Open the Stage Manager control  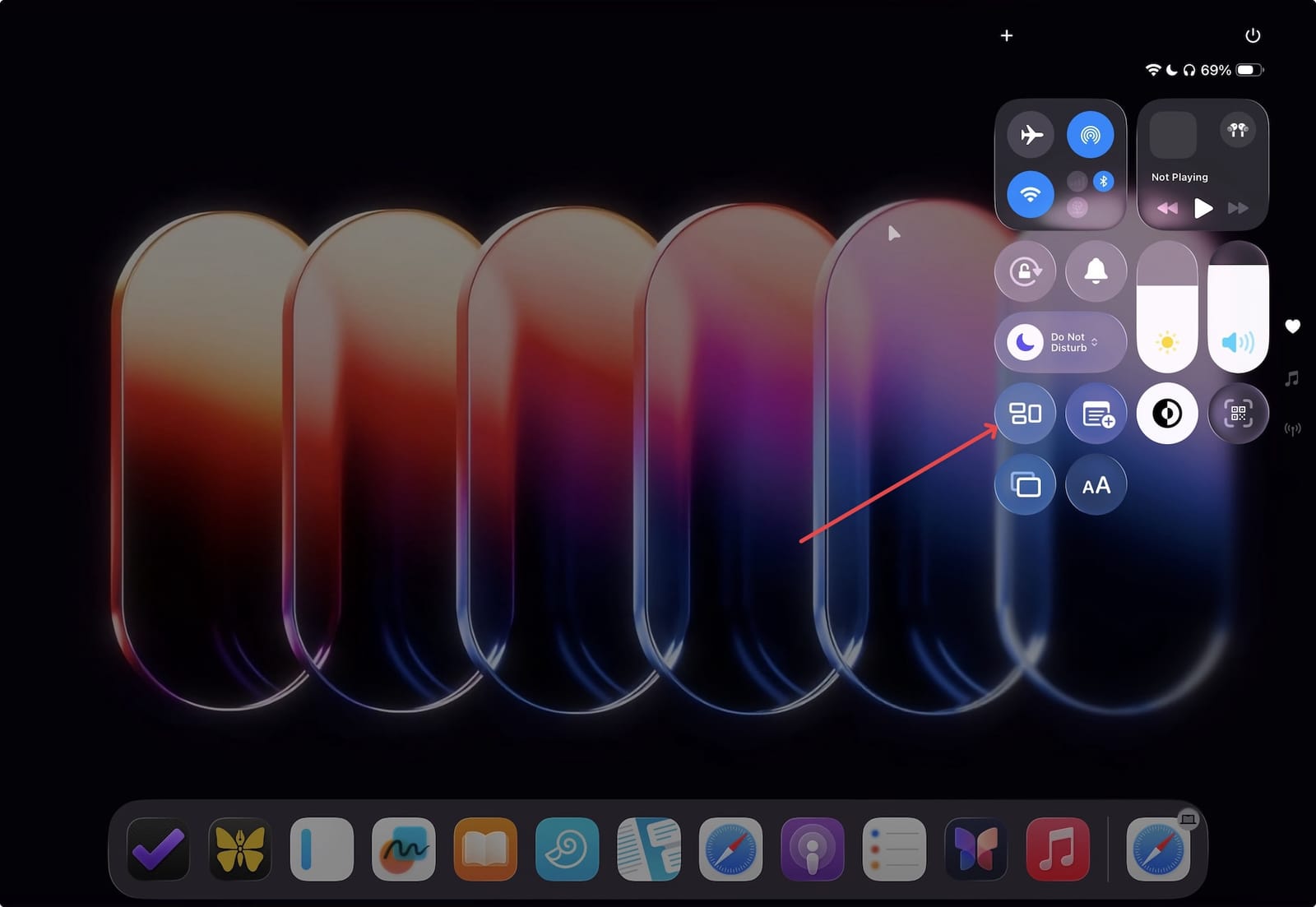tap(1025, 414)
